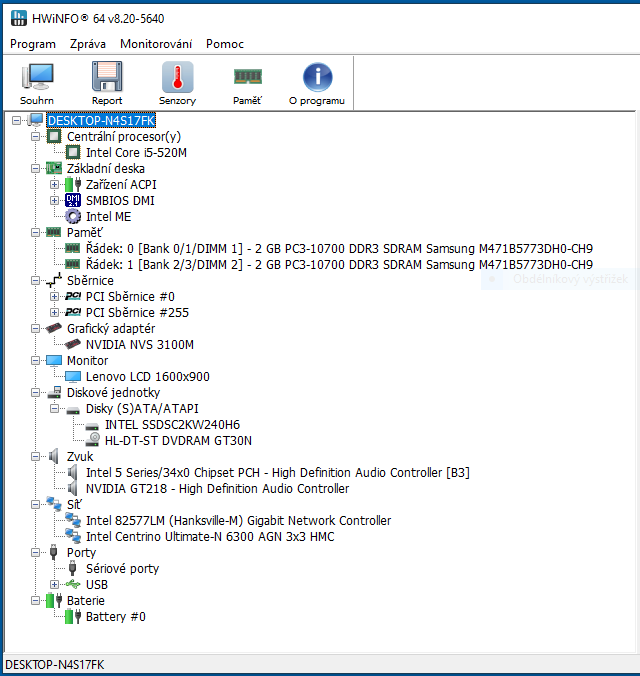Image resolution: width=640 pixels, height=676 pixels.
Task: Click the RAM icon beside Řádek: 1
Action: pyautogui.click(x=72, y=264)
